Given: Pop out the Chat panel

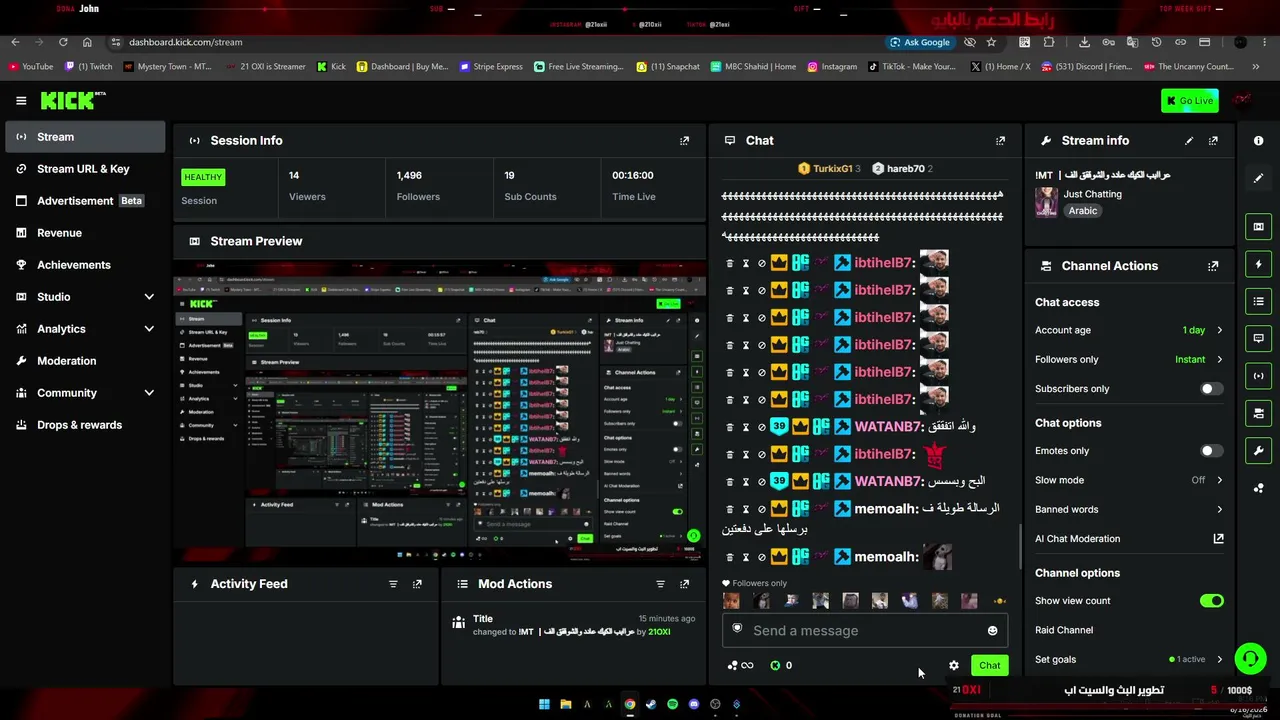Looking at the screenshot, I should (x=1000, y=141).
